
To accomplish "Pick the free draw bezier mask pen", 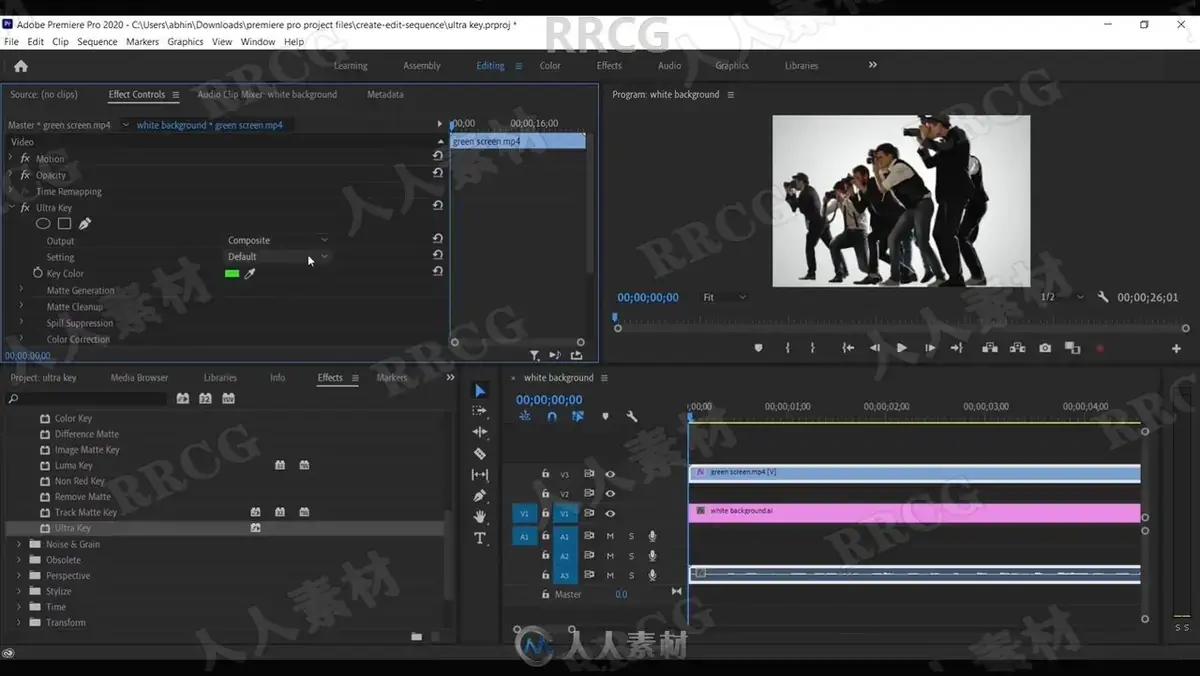I will (x=85, y=224).
